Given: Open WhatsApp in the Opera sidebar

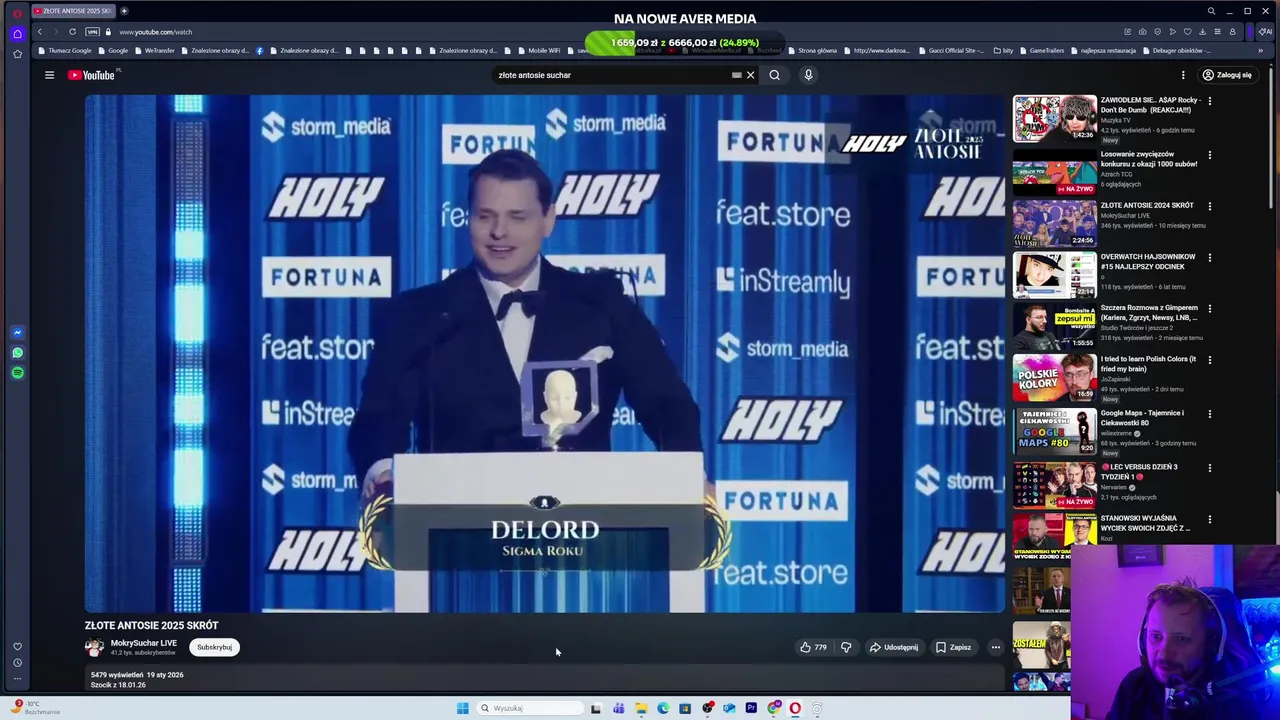Looking at the screenshot, I should [17, 352].
